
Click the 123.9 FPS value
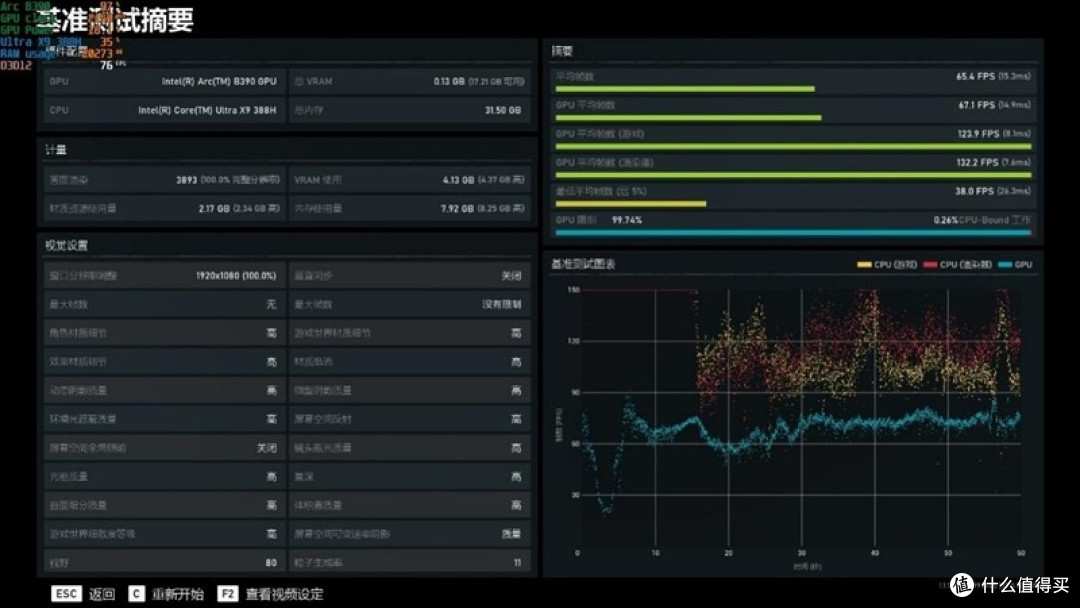[978, 134]
